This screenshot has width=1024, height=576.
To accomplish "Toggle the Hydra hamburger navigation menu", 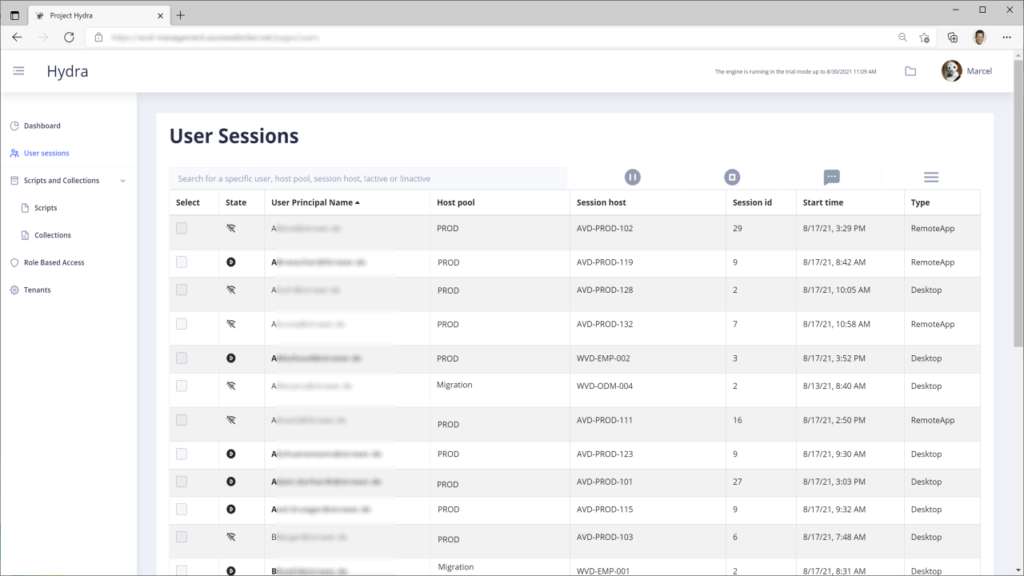I will 18,71.
